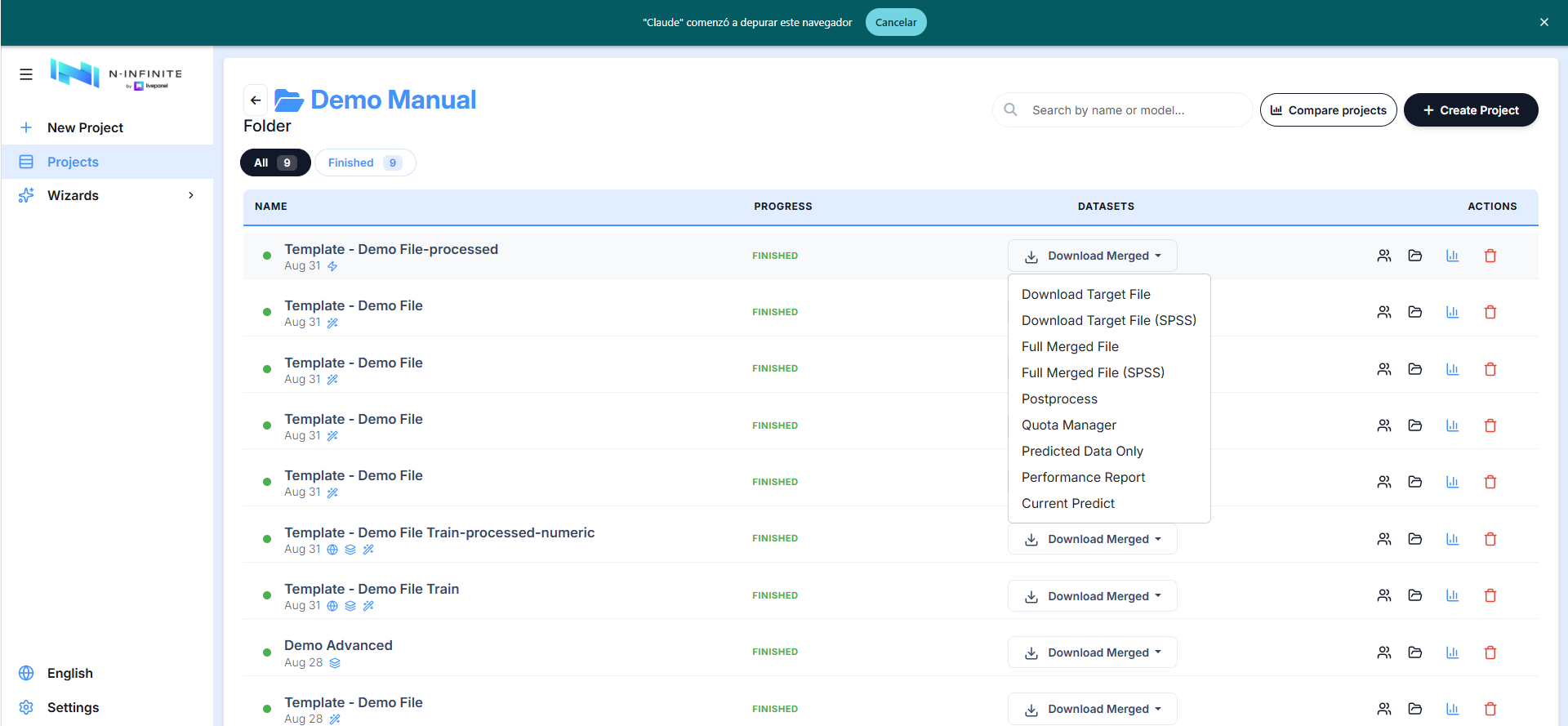Click the back arrow beside Demo Manual
The height and width of the screenshot is (726, 1568).
[x=256, y=100]
